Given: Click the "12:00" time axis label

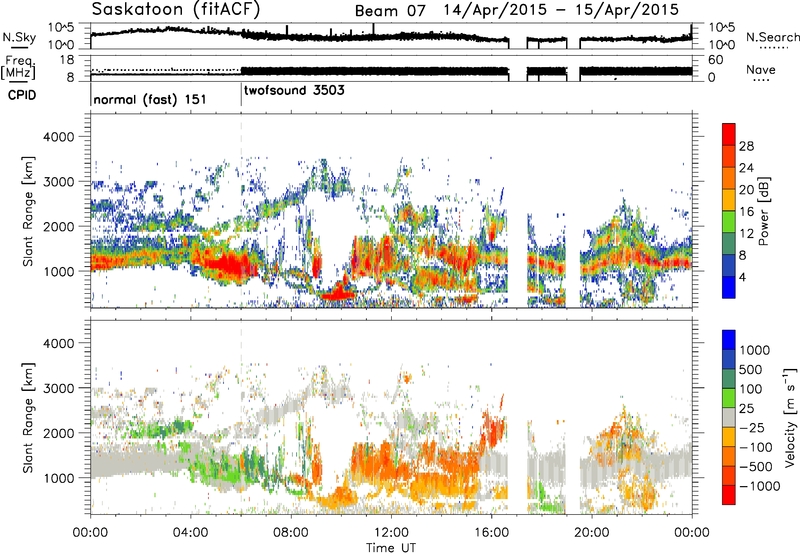Looking at the screenshot, I should tap(391, 533).
